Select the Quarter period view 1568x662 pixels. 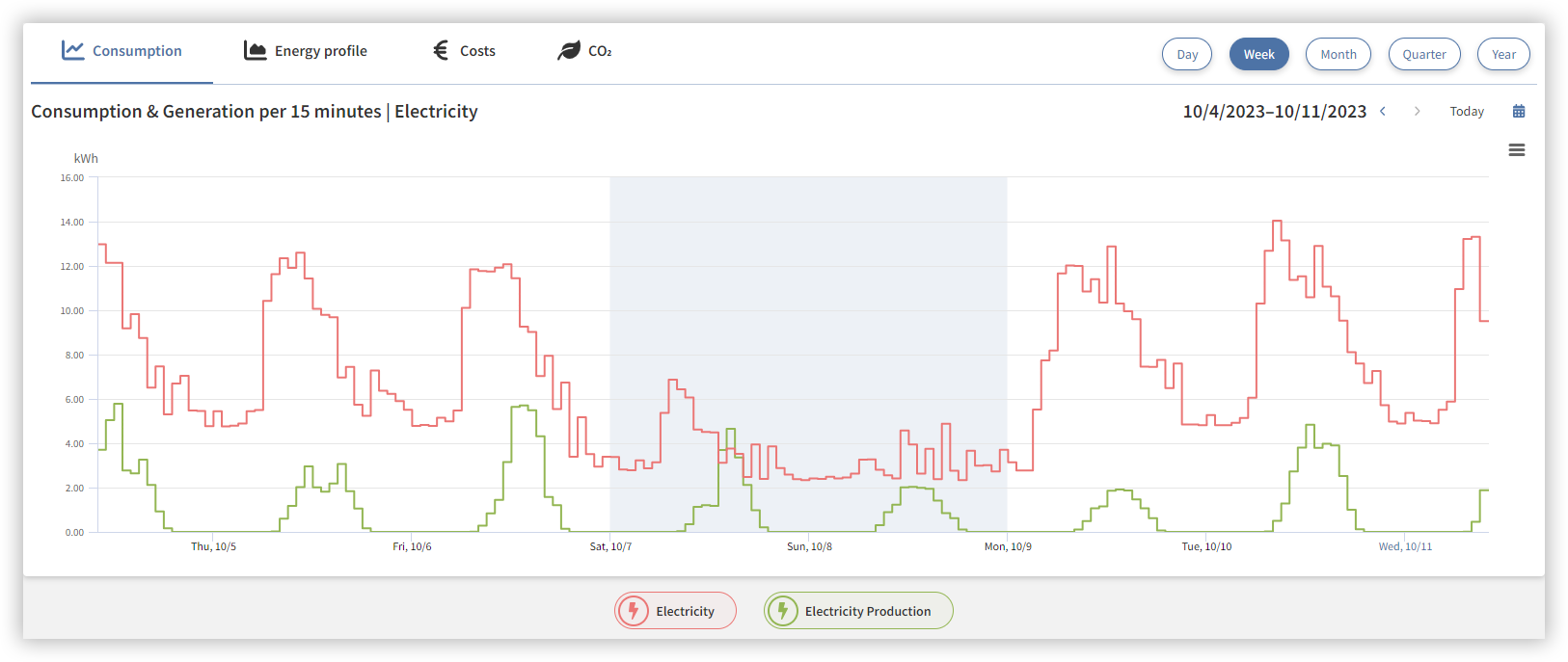[x=1424, y=54]
